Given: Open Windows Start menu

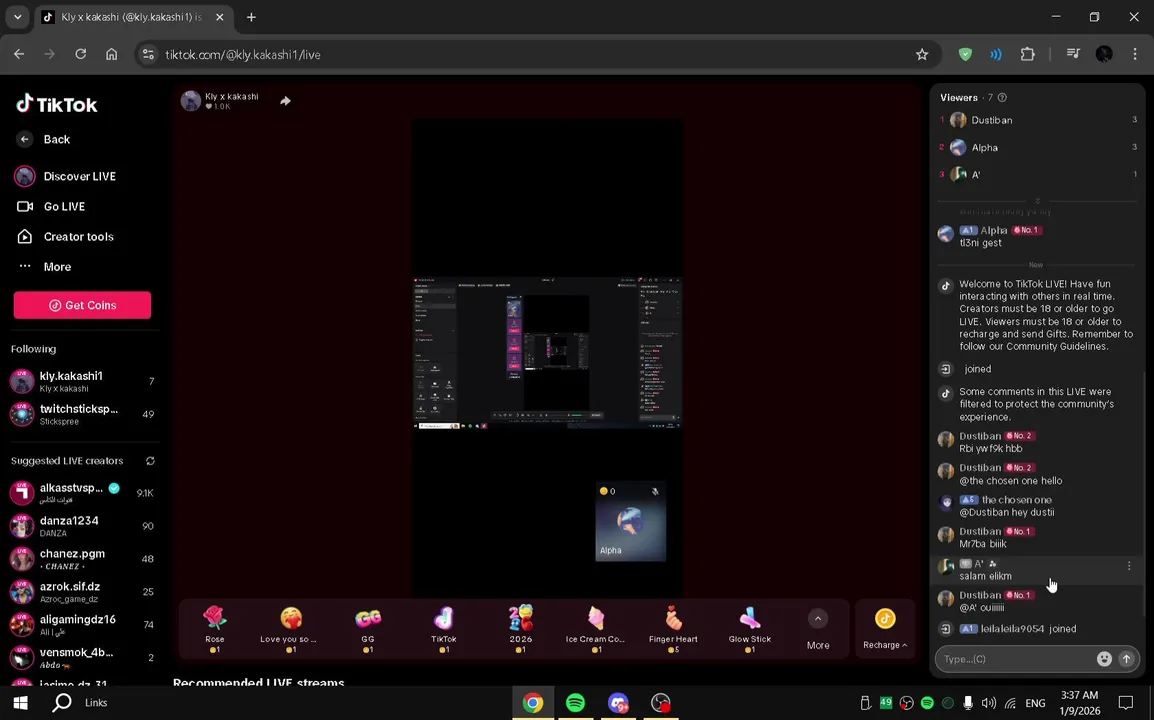Looking at the screenshot, I should 20,703.
